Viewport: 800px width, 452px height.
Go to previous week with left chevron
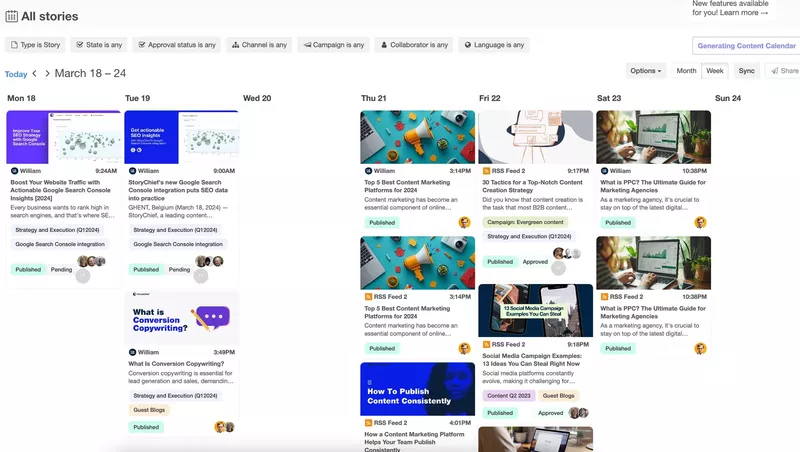click(x=35, y=73)
